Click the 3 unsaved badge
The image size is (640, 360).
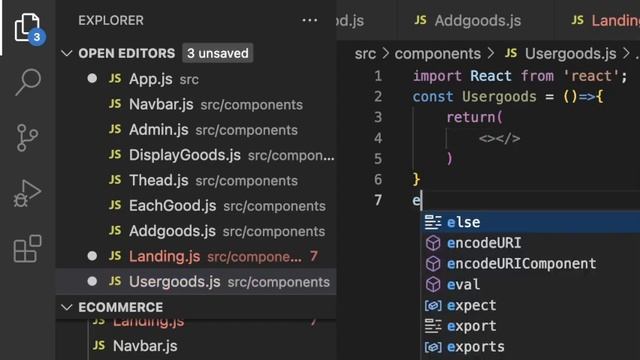point(218,53)
